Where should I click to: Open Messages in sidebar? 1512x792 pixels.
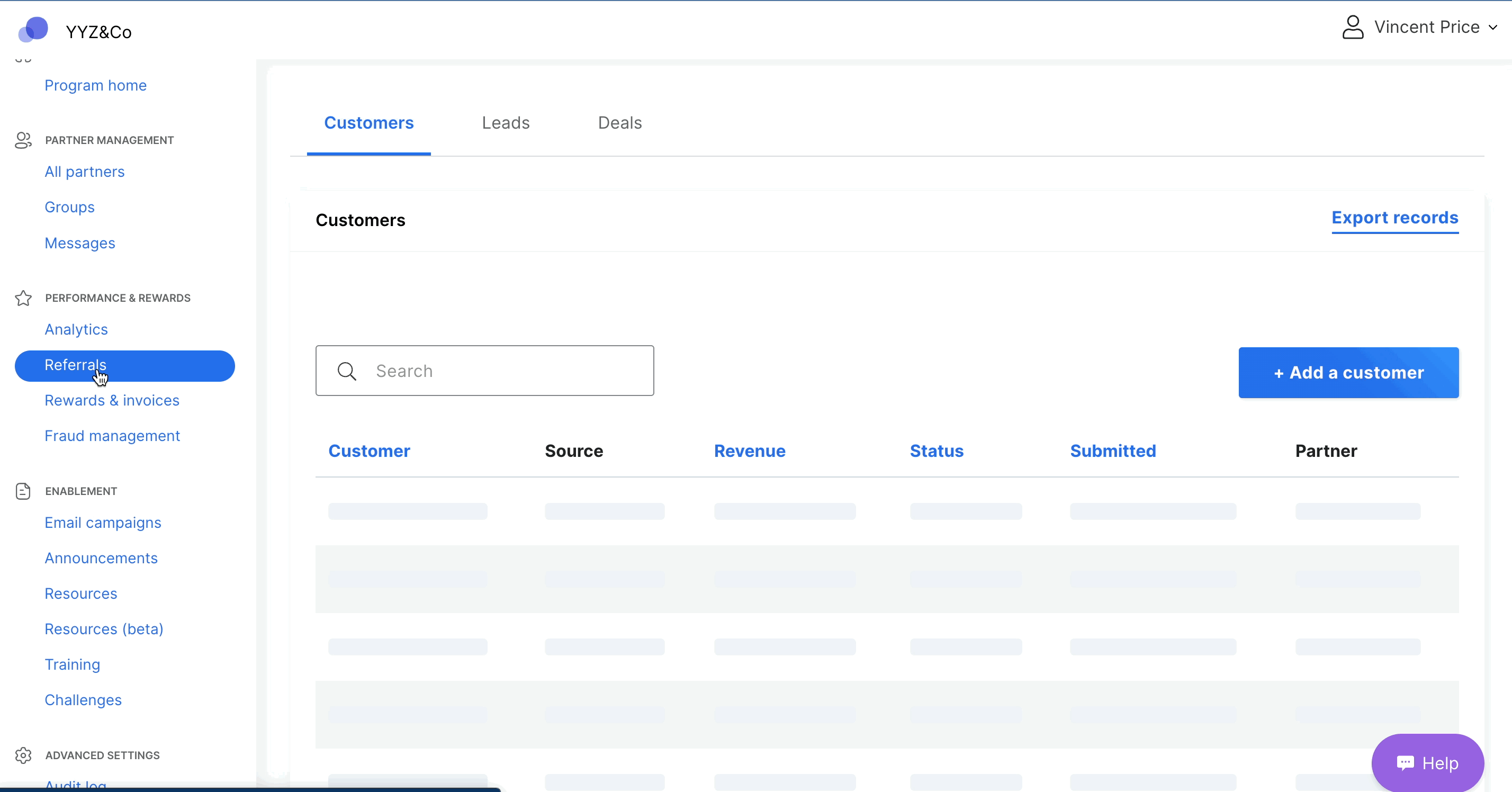pyautogui.click(x=80, y=243)
